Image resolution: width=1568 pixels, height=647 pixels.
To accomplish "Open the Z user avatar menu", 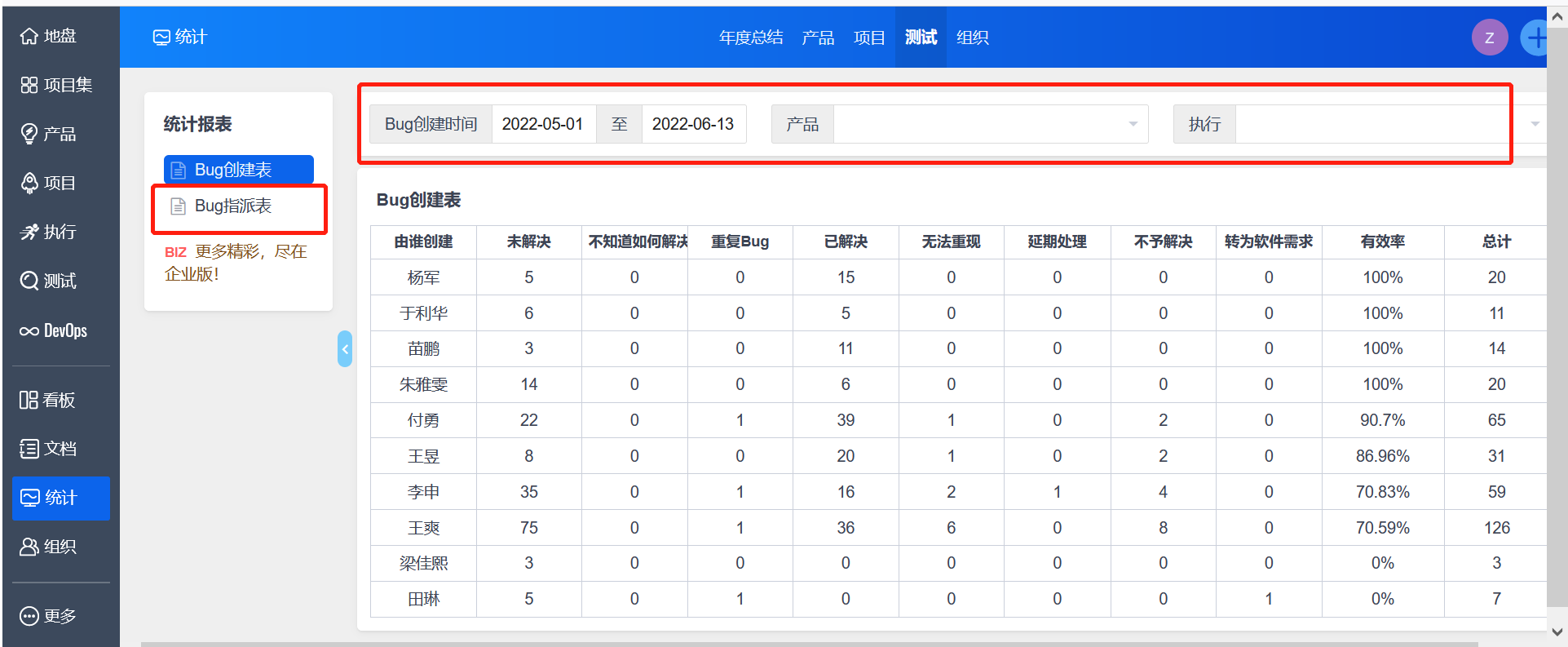I will (x=1489, y=38).
